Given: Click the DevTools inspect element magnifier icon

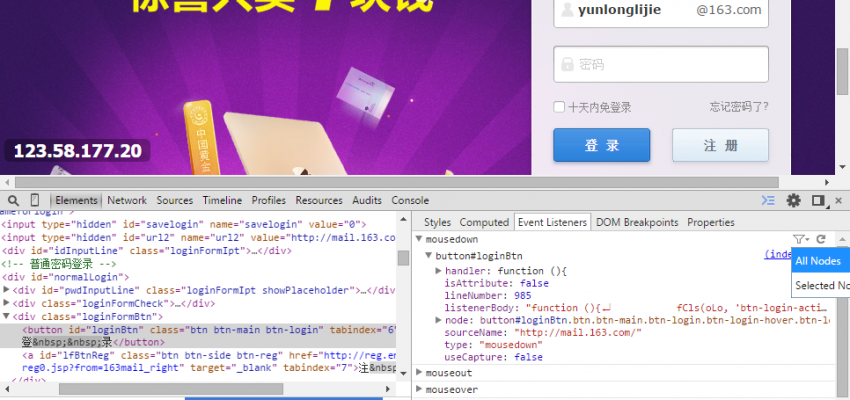Looking at the screenshot, I should tap(12, 200).
